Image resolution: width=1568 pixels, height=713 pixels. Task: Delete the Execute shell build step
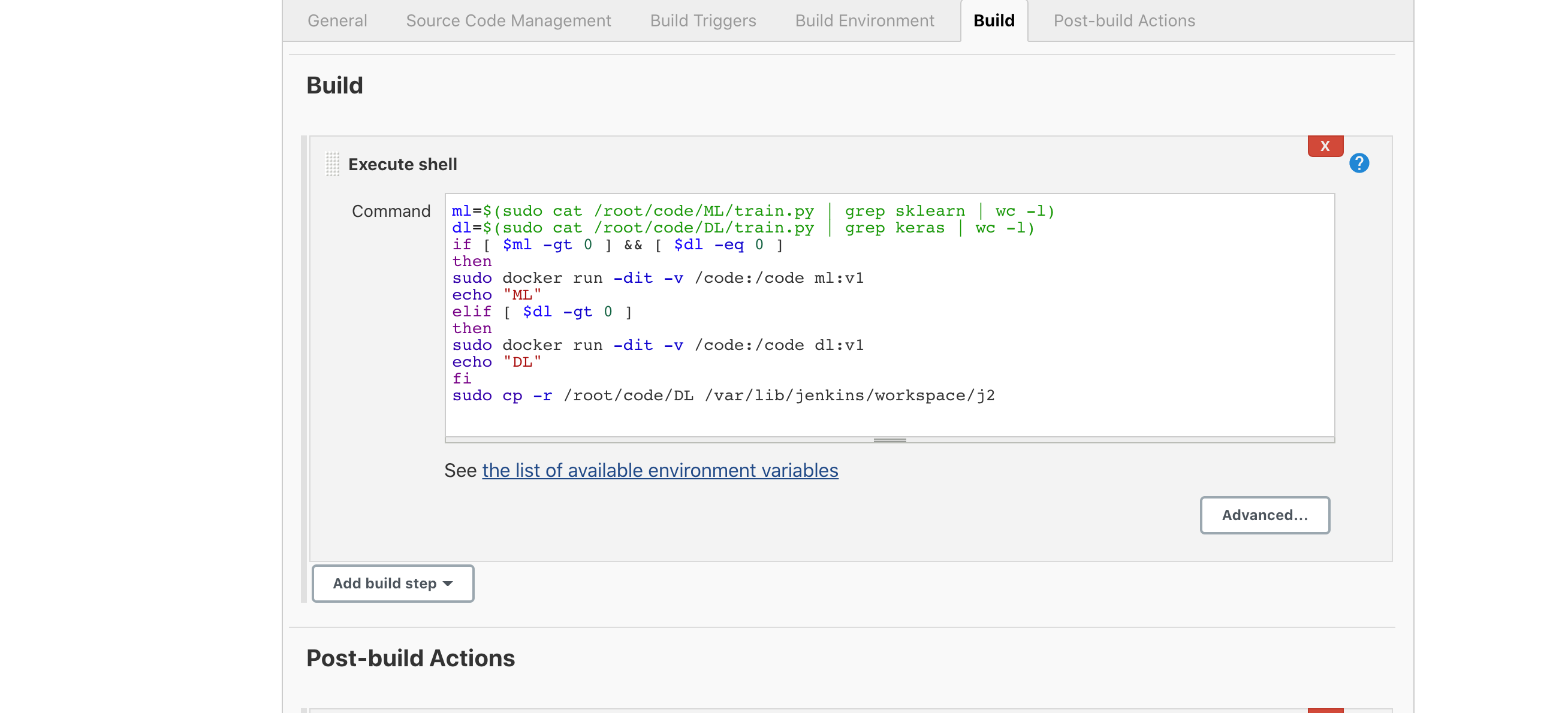click(x=1325, y=146)
